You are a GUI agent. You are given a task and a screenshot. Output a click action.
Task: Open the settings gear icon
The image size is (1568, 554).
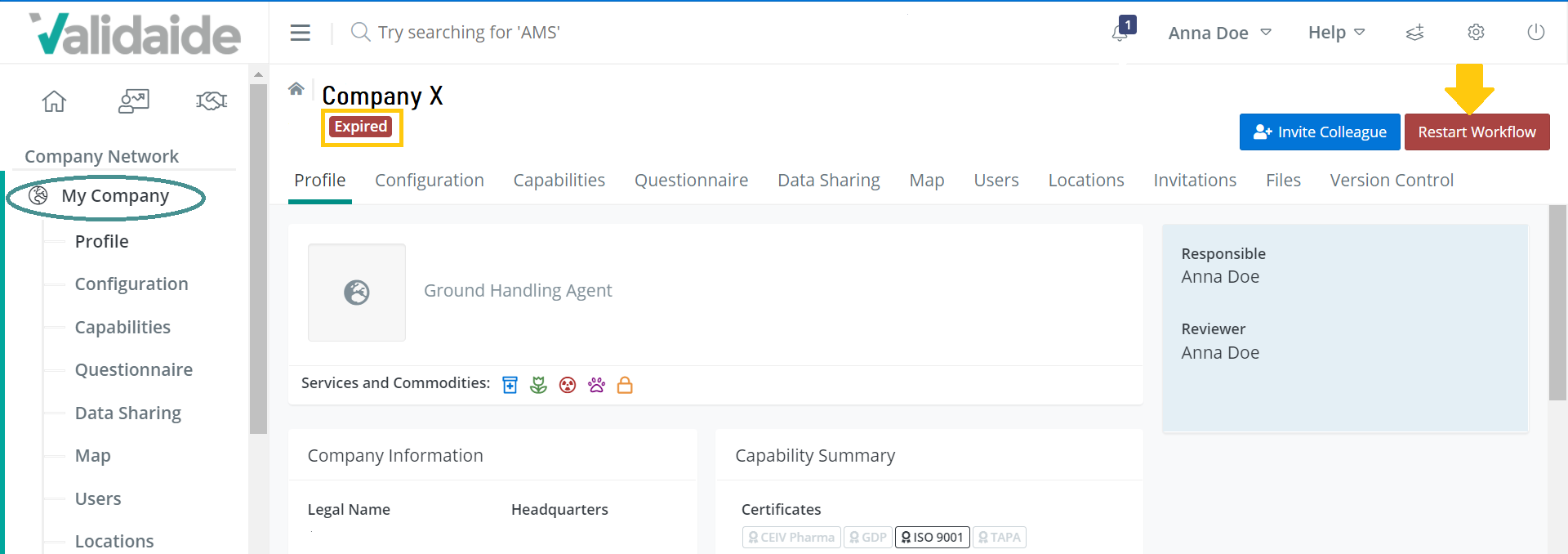point(1476,32)
